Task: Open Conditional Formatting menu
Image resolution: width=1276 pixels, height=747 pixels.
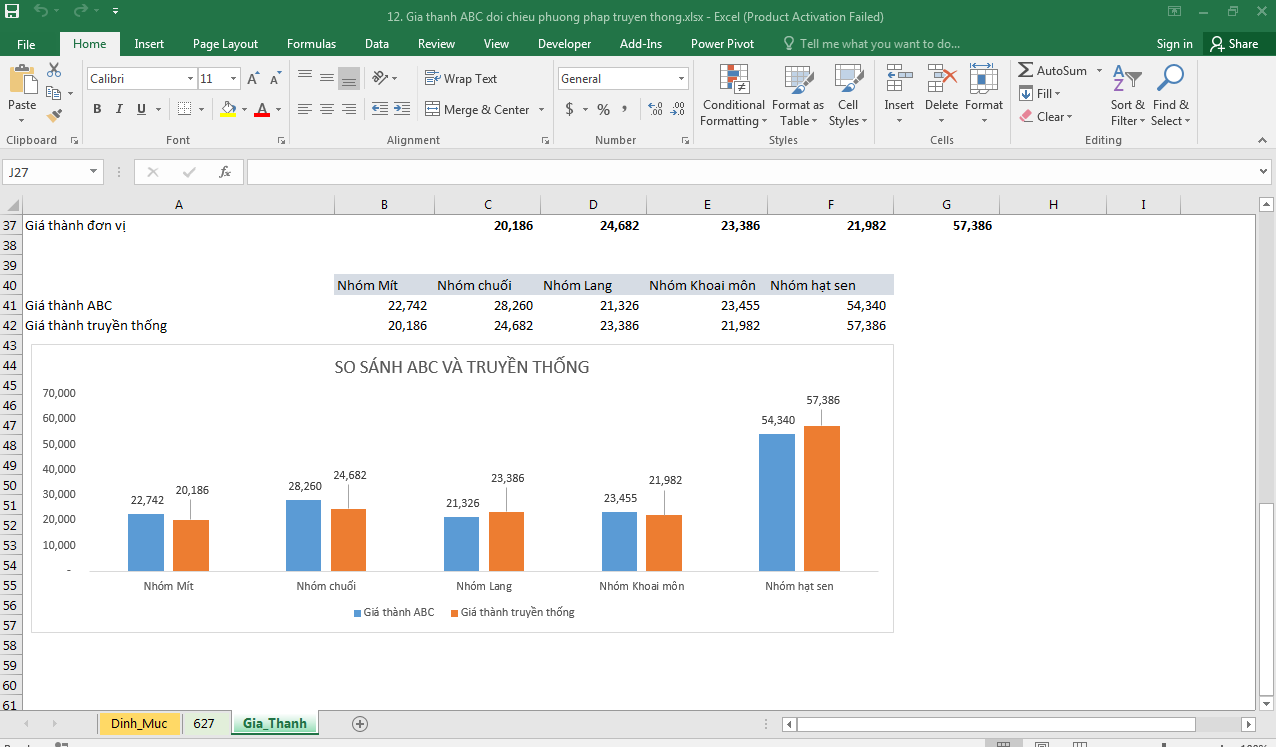Action: (x=734, y=96)
